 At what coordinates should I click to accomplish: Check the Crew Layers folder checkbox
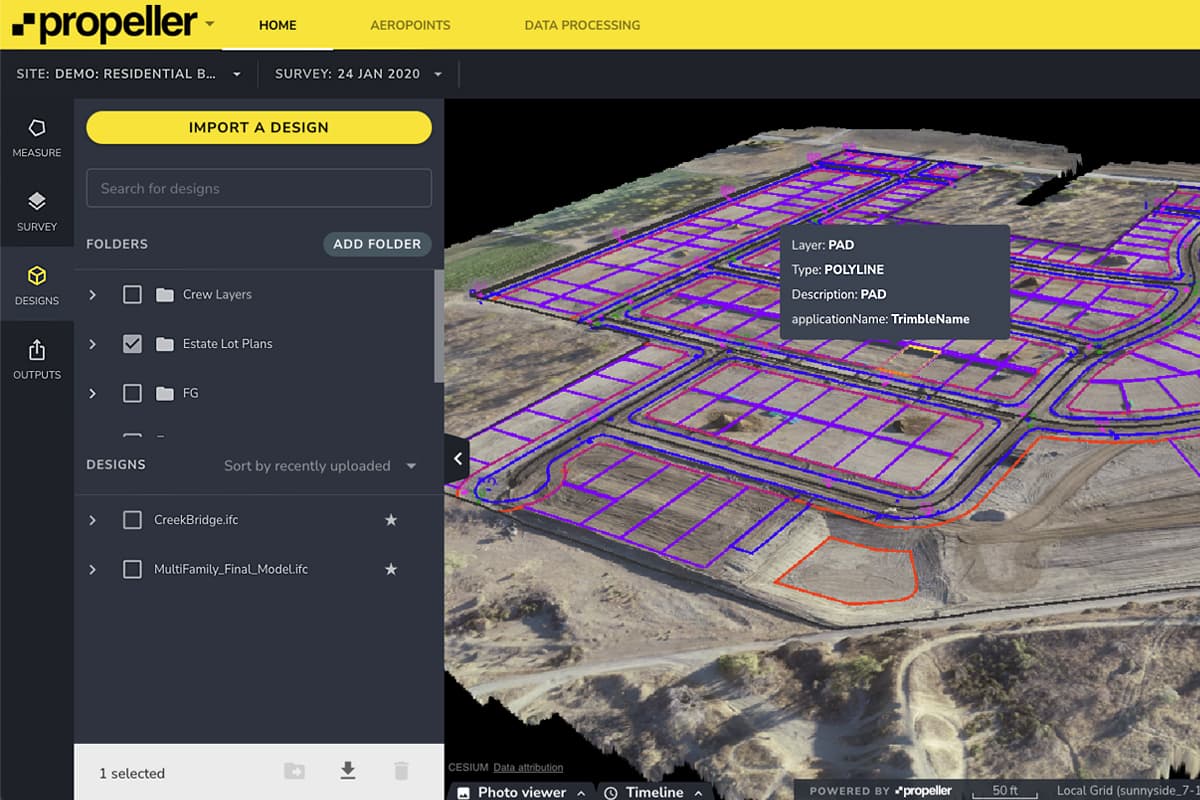click(132, 295)
